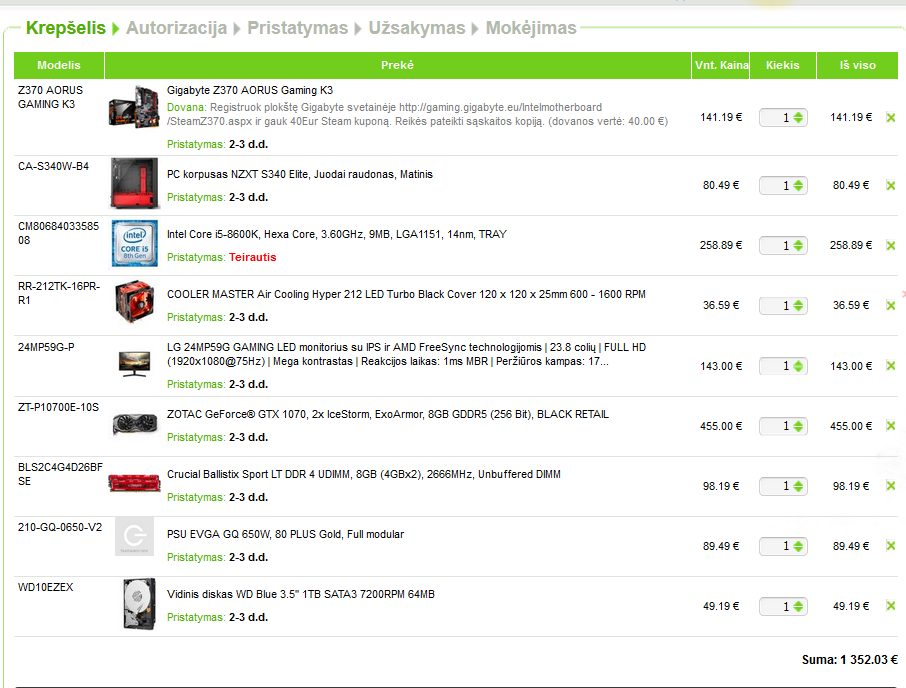Go to Autorizacija checkout step
Screen dimensions: 906x688
(176, 28)
